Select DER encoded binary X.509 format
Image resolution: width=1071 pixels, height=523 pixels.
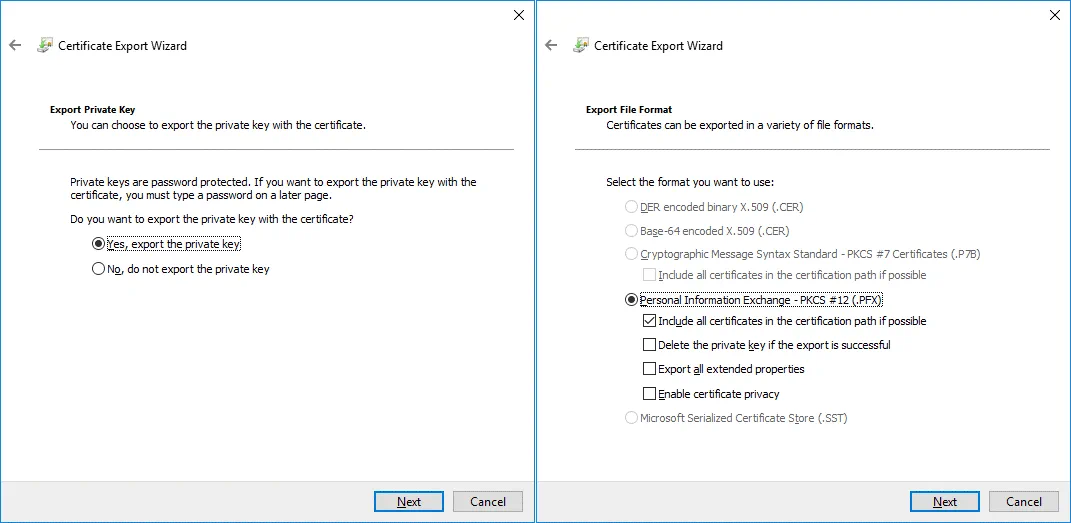click(631, 207)
